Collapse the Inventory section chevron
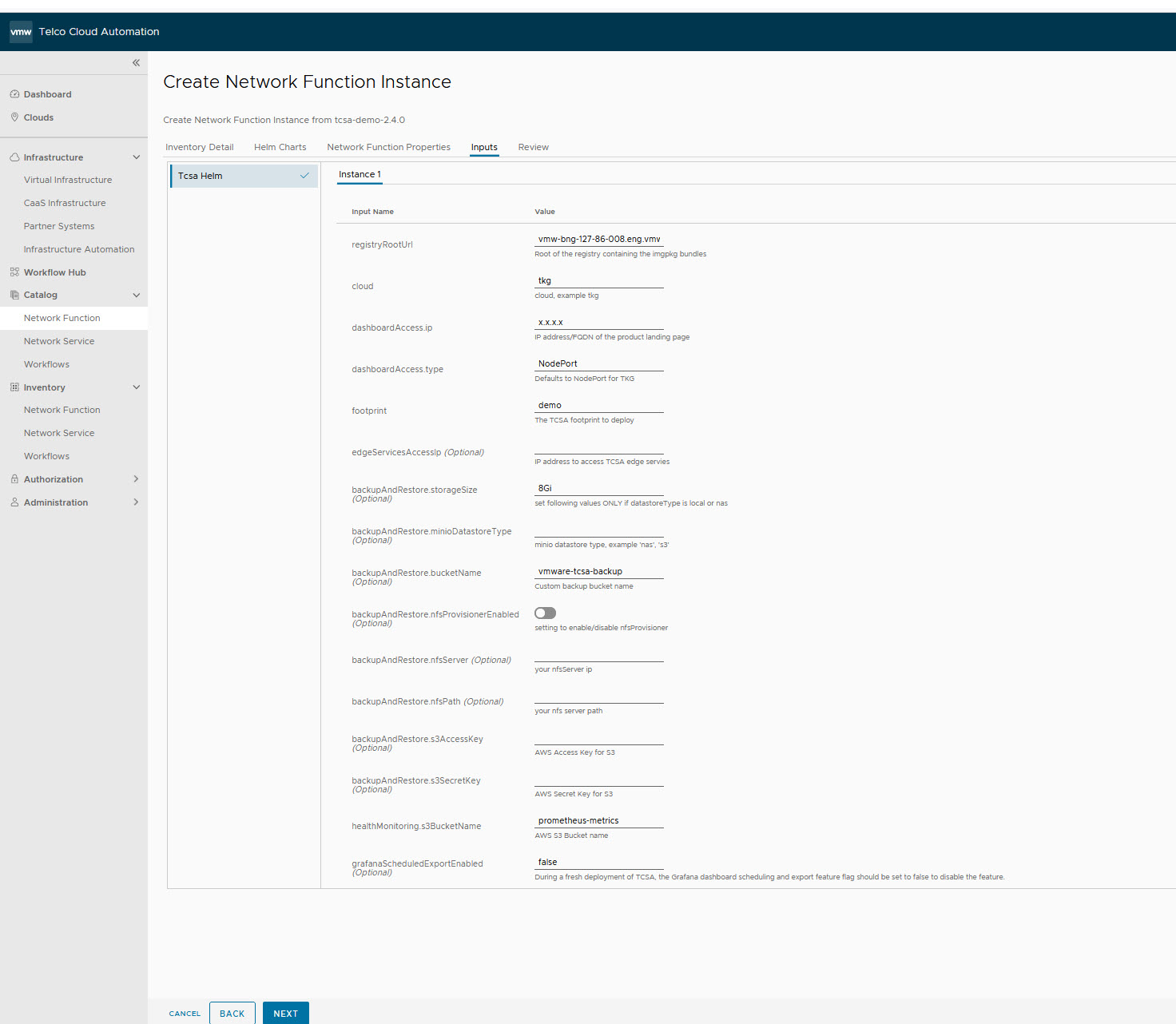 pyautogui.click(x=137, y=387)
